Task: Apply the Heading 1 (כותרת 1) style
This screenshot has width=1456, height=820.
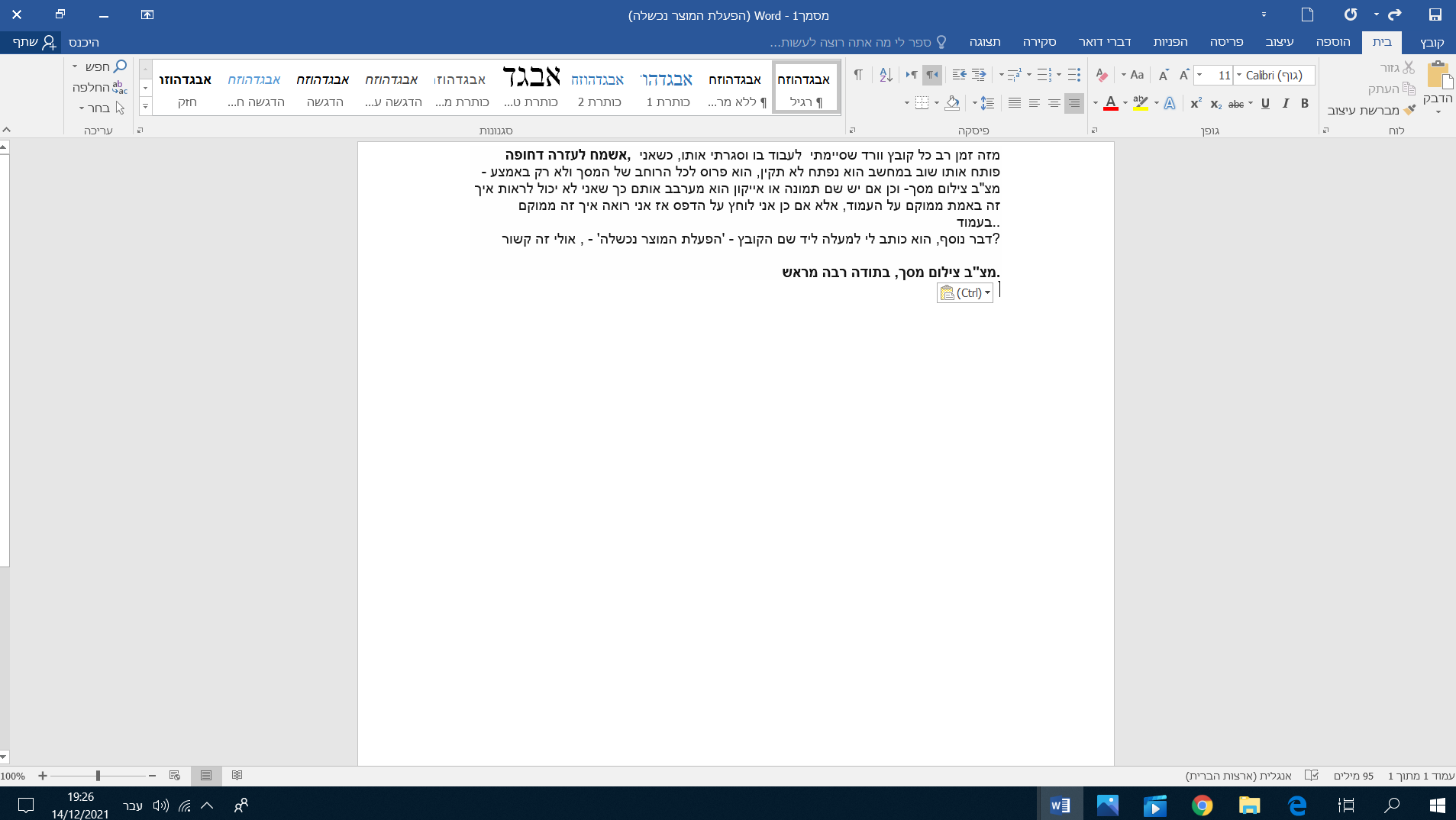Action: point(667,88)
